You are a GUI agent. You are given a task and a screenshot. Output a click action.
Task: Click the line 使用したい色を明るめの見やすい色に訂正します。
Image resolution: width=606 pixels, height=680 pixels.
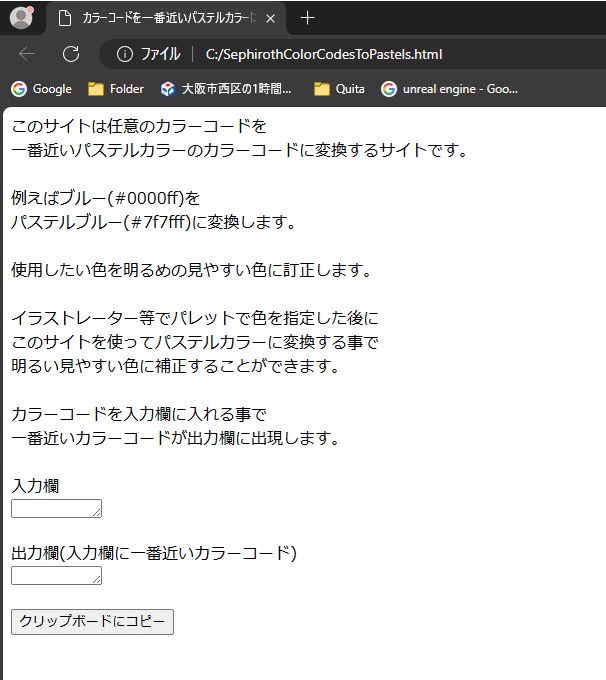(192, 270)
